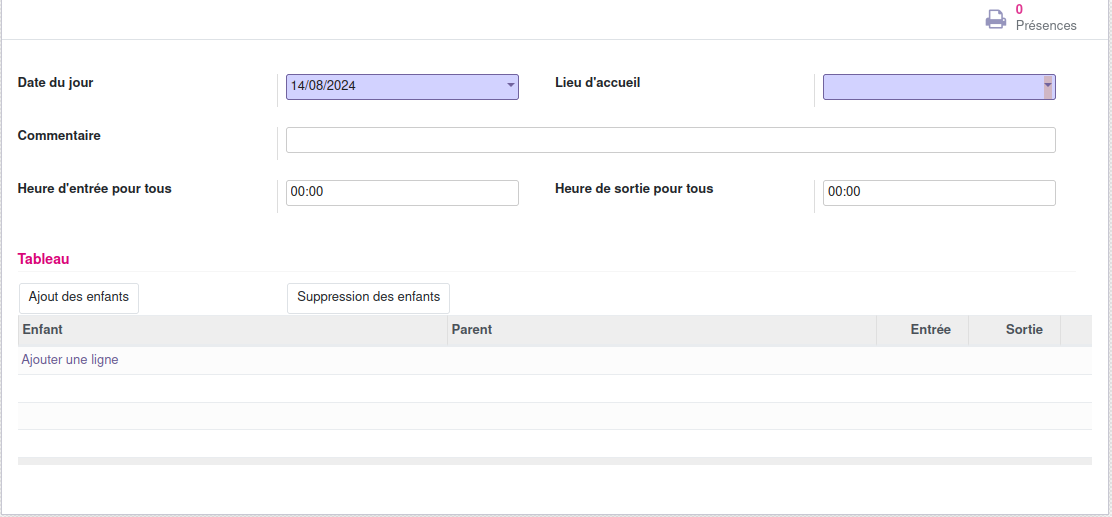1112x517 pixels.
Task: Click the printer icon beside Présences
Action: pos(995,19)
